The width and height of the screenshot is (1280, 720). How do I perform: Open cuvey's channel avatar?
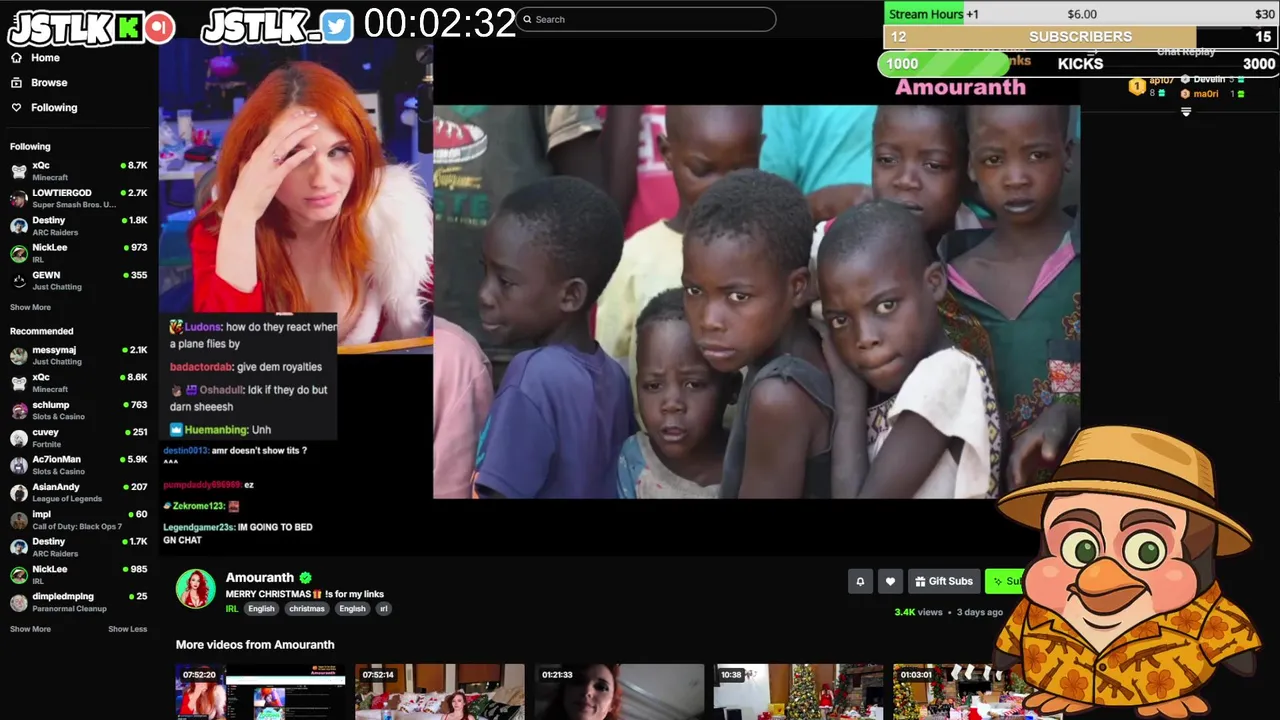click(x=18, y=438)
